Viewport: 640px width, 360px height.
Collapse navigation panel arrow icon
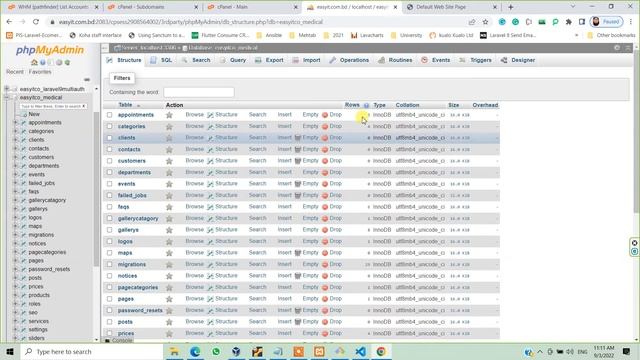(105, 48)
